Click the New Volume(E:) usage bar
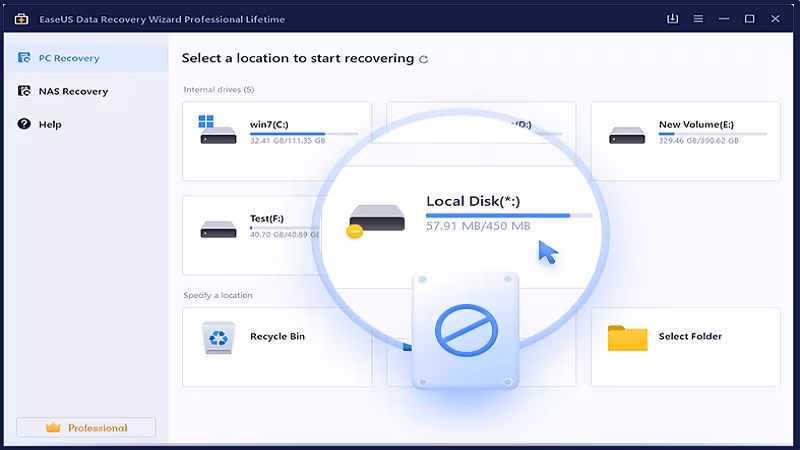 [713, 134]
